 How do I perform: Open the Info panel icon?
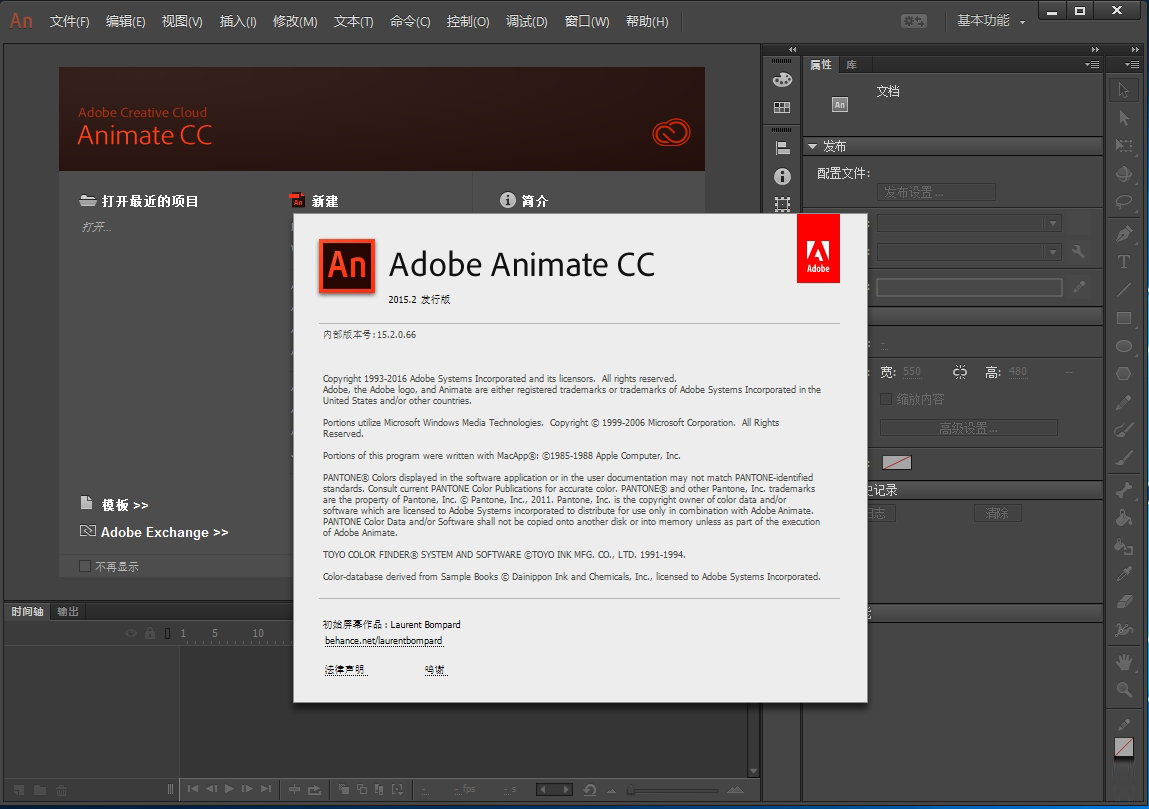point(782,177)
